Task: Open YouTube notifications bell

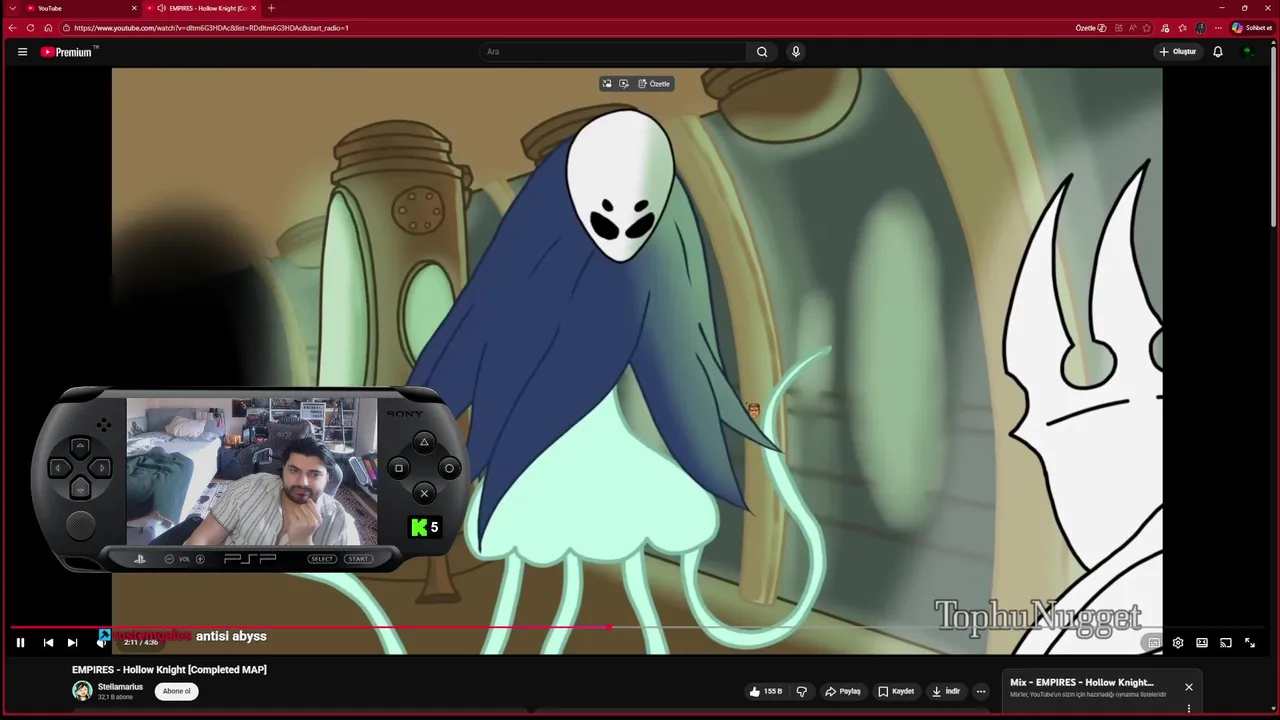Action: pos(1218,52)
